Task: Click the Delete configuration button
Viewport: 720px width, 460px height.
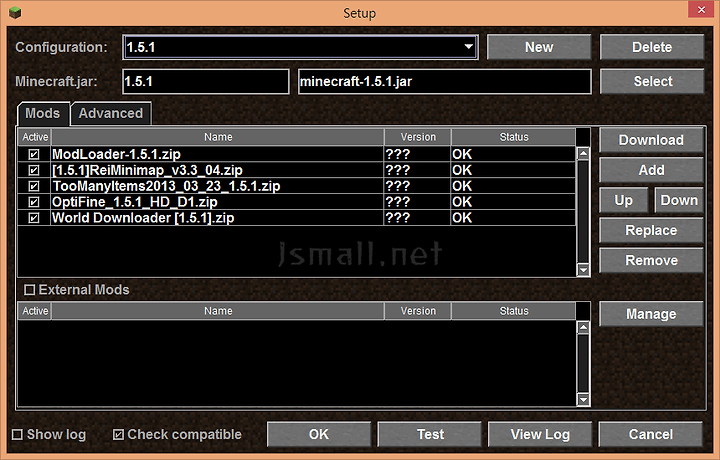Action: [x=652, y=47]
